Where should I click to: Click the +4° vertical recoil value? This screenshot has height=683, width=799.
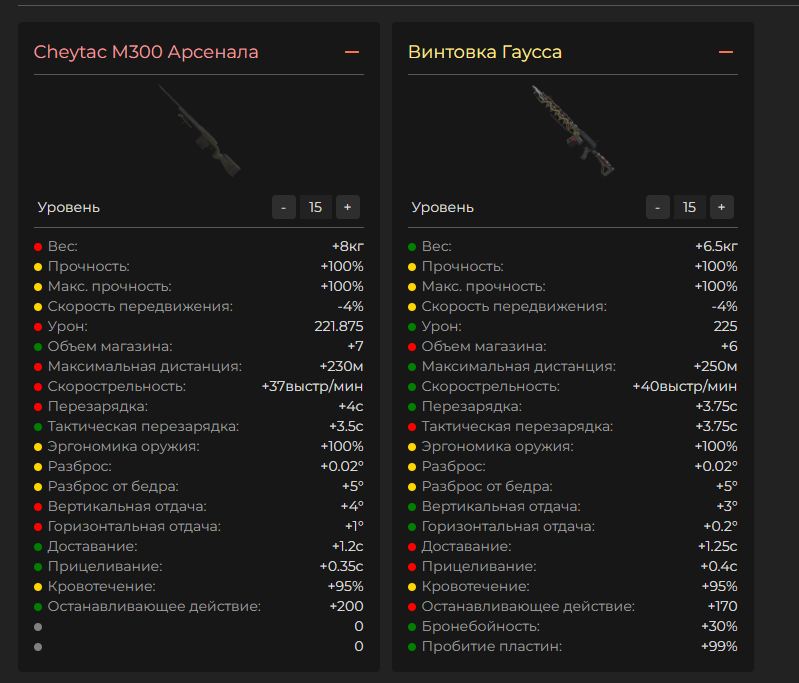pyautogui.click(x=352, y=507)
